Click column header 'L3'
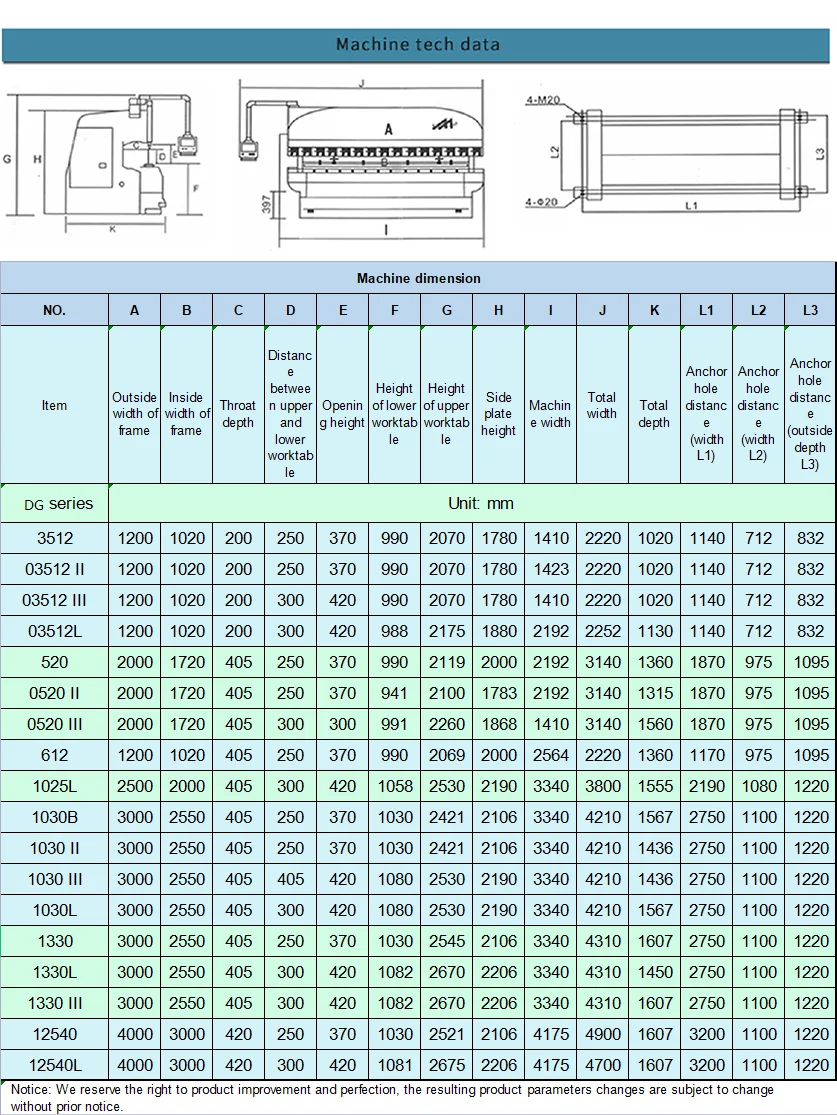The width and height of the screenshot is (837, 1115). tap(810, 310)
